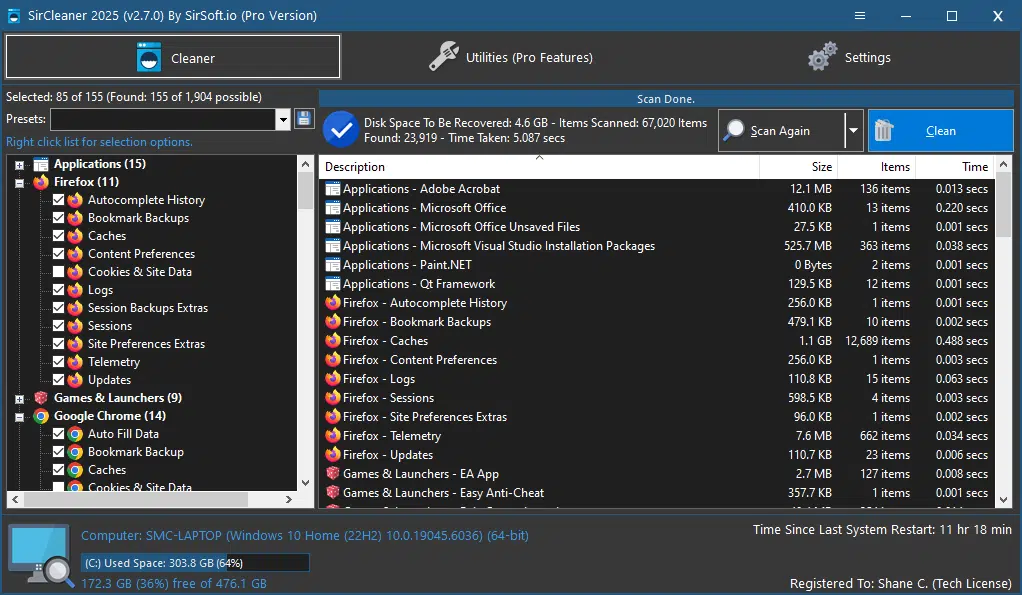Click the Google Chrome category icon in tree
This screenshot has height=595, width=1022.
click(x=41, y=416)
